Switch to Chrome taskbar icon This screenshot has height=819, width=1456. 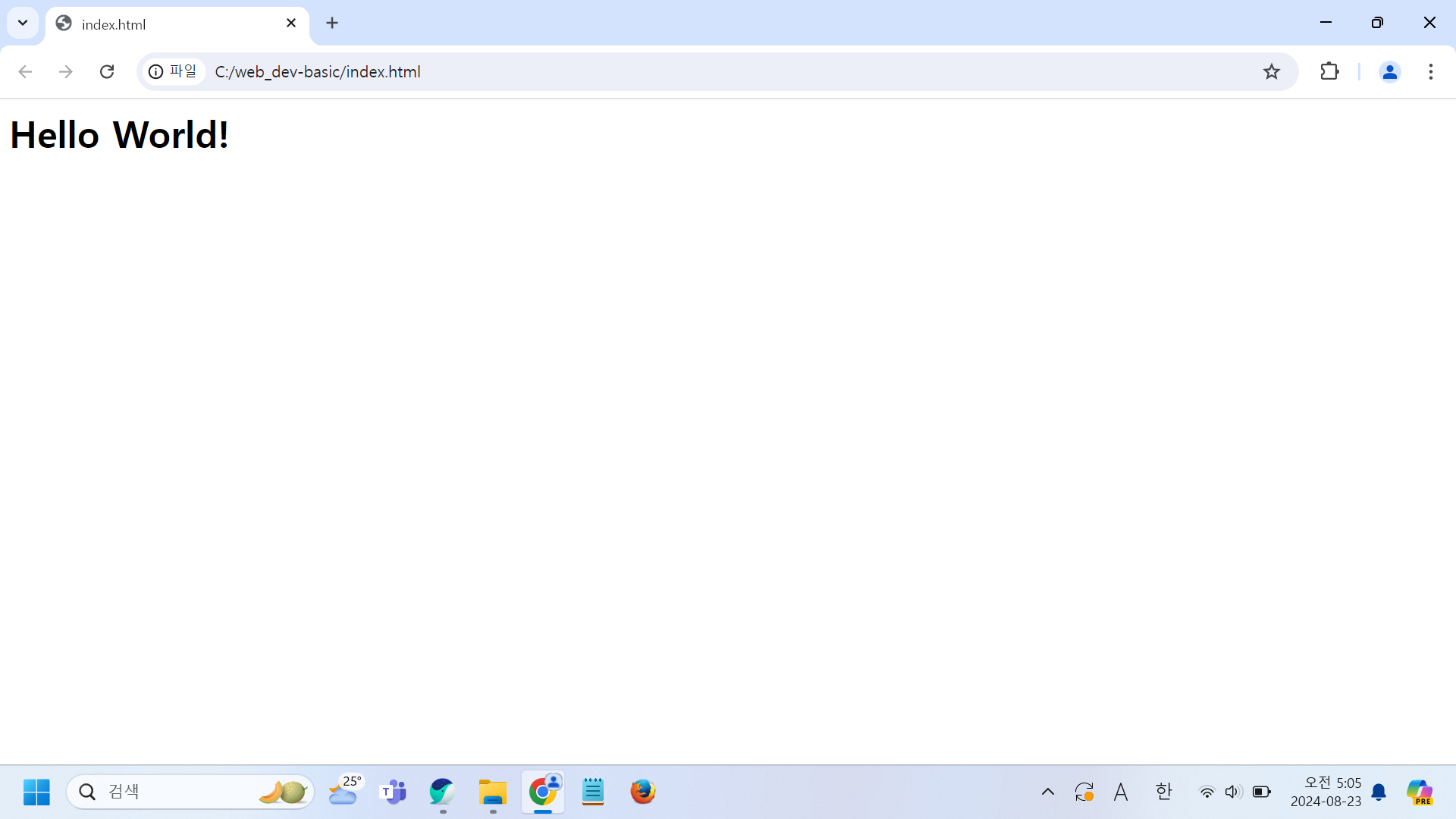[543, 792]
